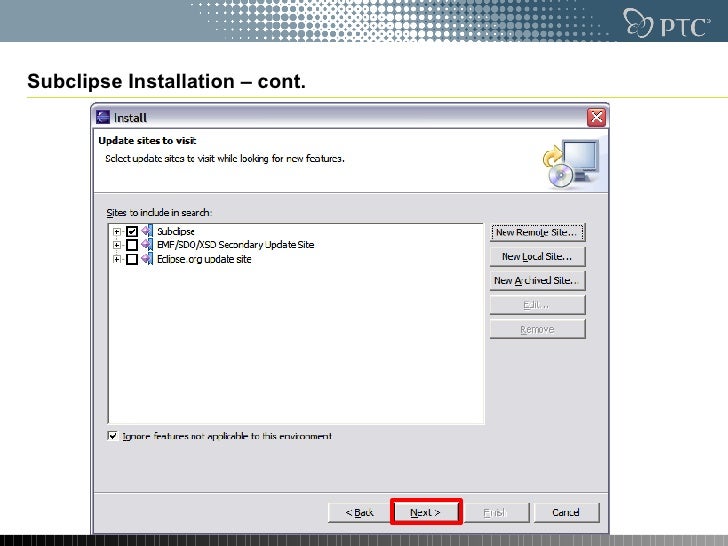Expand EMF/SDO/XSD Secondary Update Site node

(x=117, y=245)
